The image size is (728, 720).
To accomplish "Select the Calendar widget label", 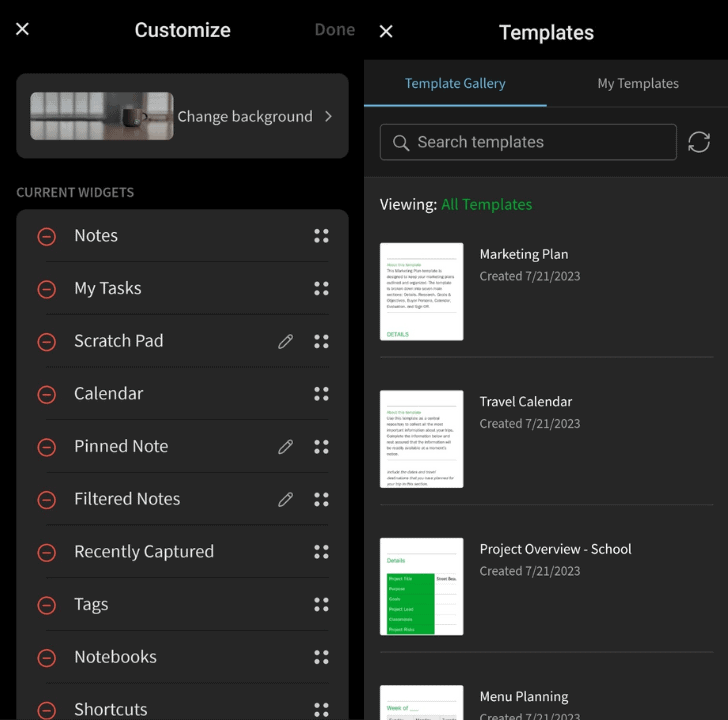I will [x=109, y=394].
